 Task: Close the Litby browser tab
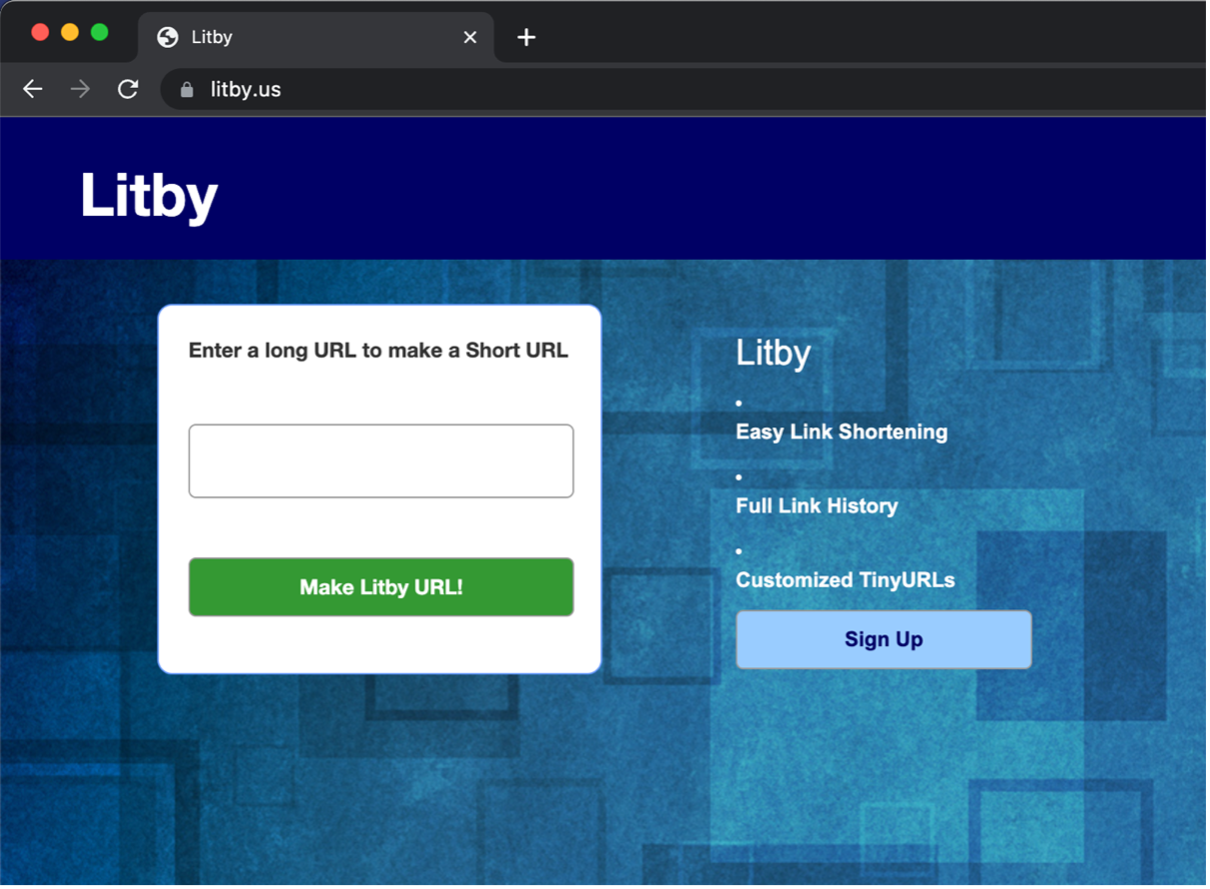470,37
